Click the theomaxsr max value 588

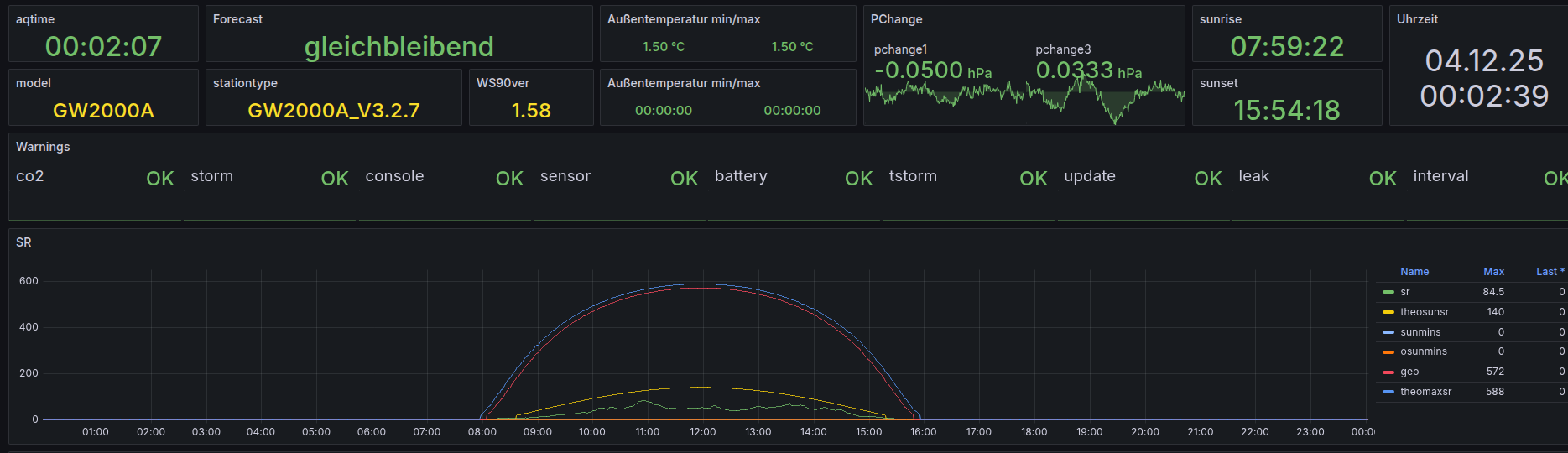[1495, 392]
